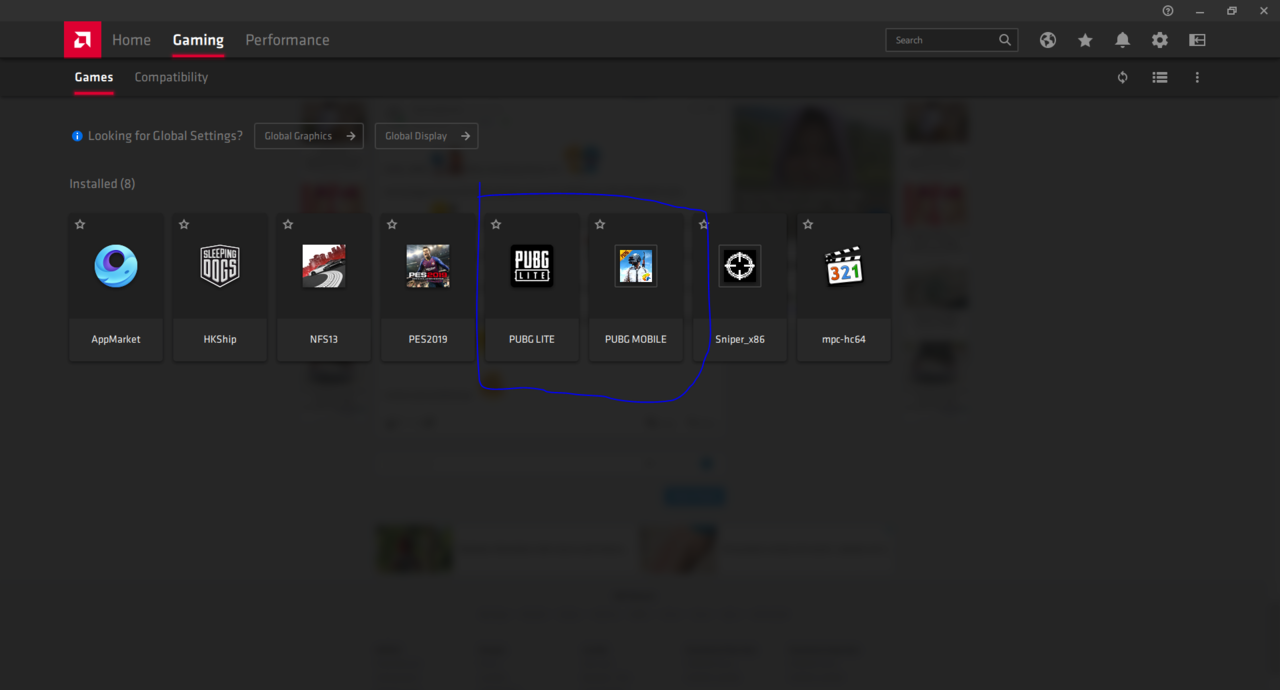Show notifications via the bell icon
Image resolution: width=1280 pixels, height=690 pixels.
[1122, 40]
